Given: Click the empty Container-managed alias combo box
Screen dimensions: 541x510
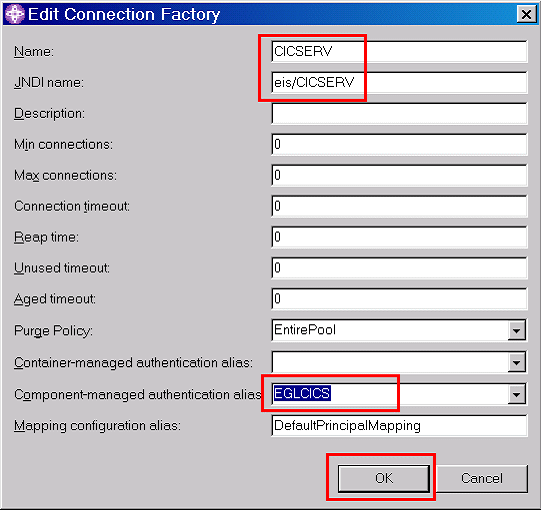Looking at the screenshot, I should click(390, 362).
